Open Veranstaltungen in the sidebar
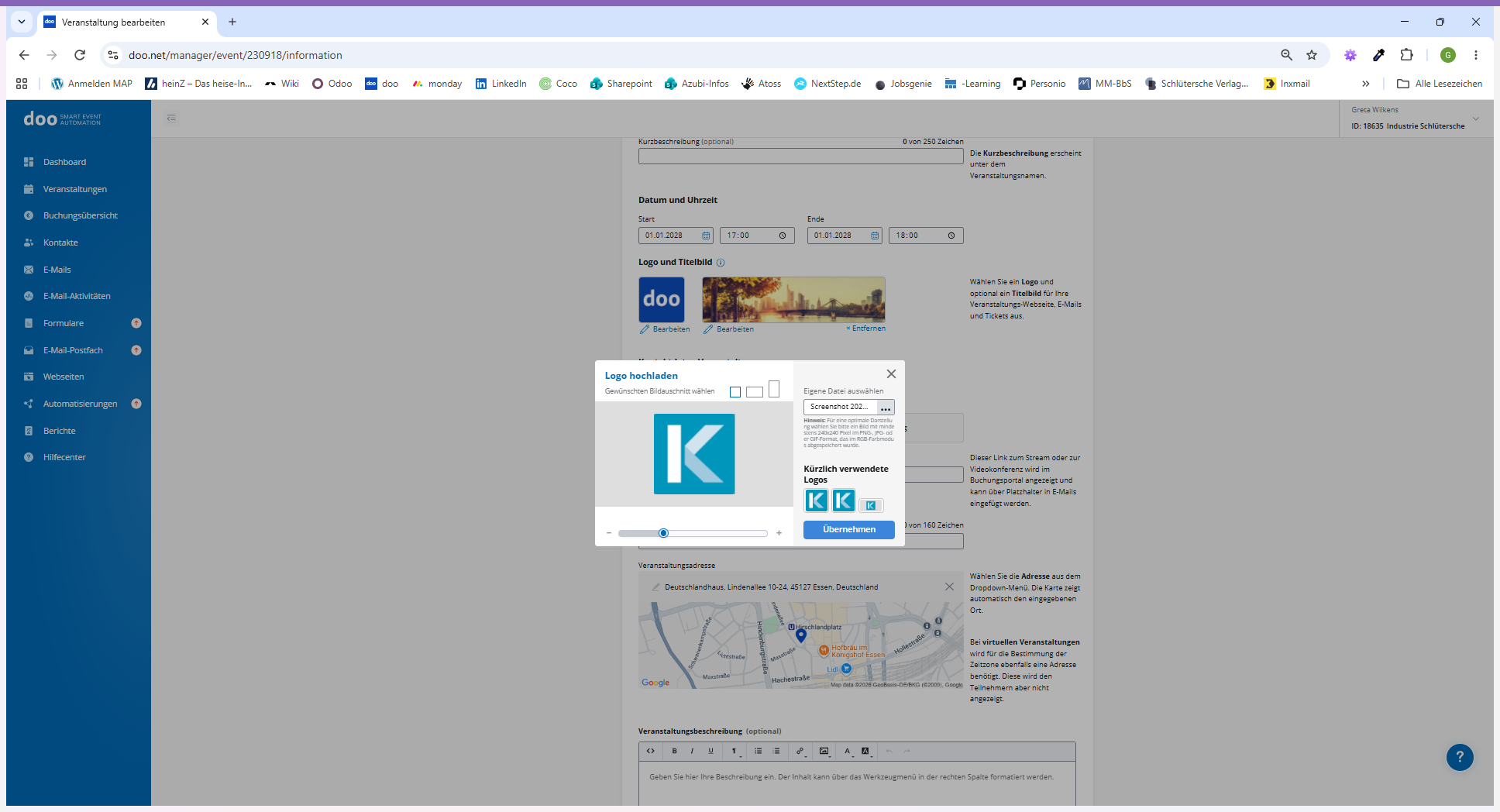This screenshot has width=1500, height=812. click(74, 189)
